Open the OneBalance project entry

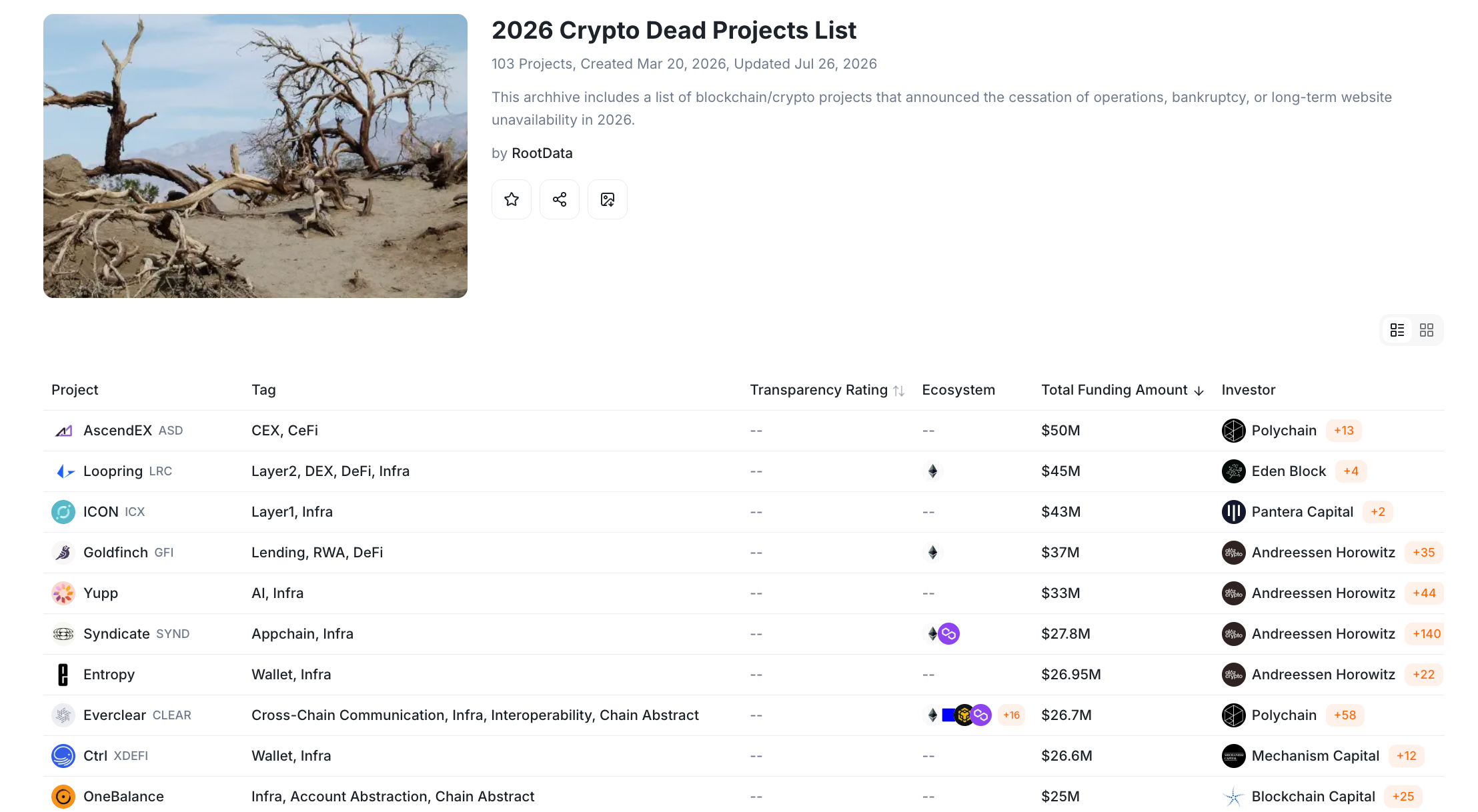point(123,797)
